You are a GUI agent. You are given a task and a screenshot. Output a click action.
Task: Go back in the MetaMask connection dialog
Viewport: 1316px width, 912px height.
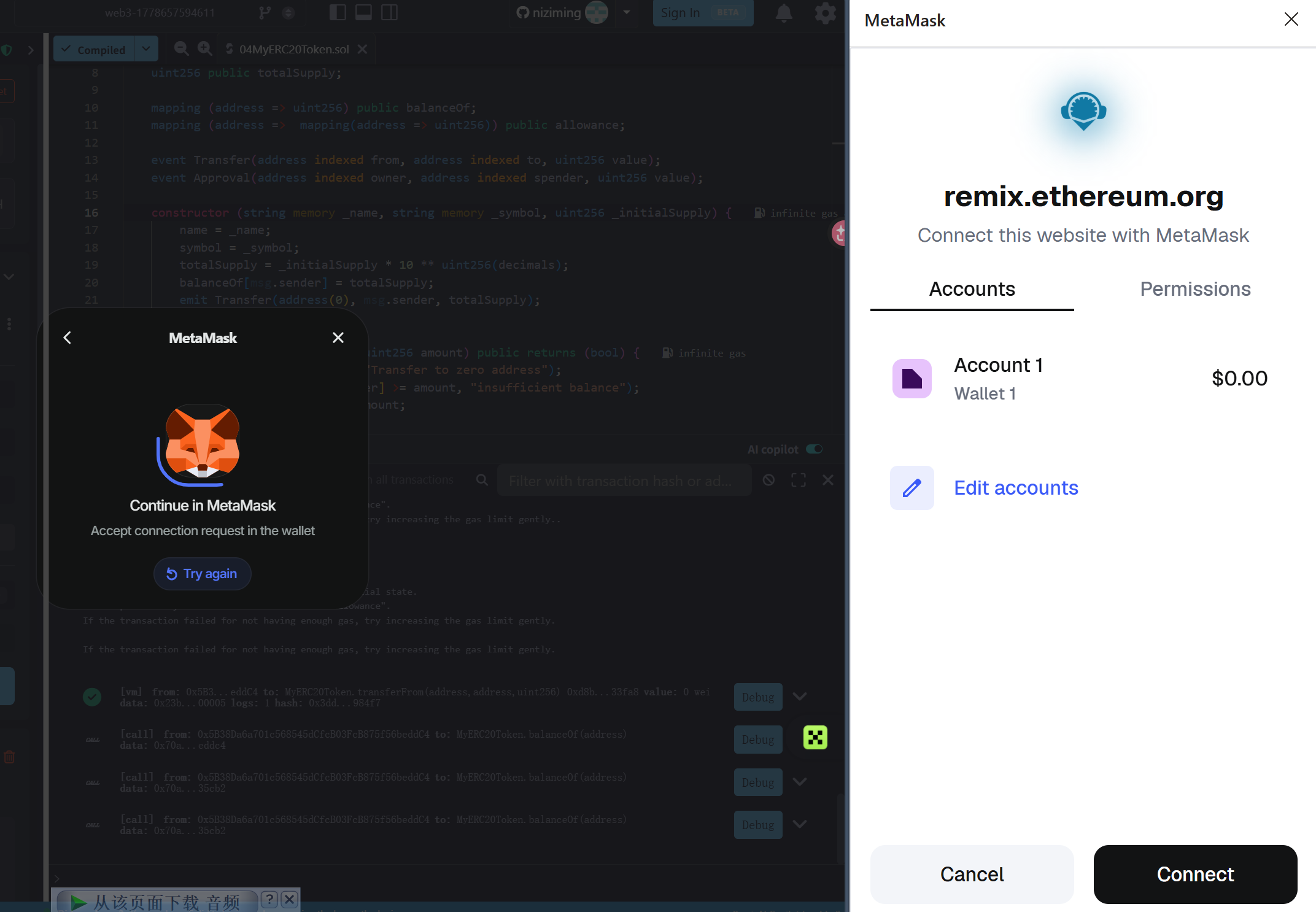[x=68, y=338]
